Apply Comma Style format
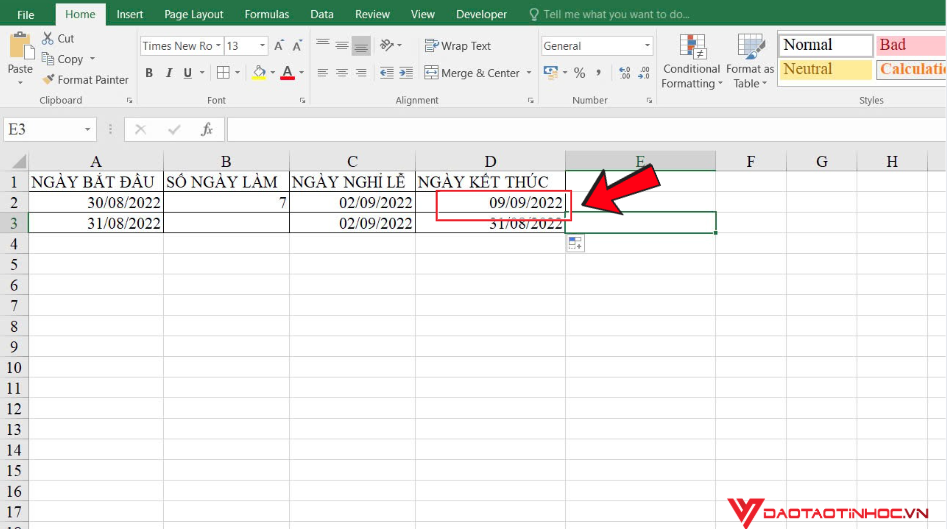The image size is (947, 529). click(x=599, y=73)
